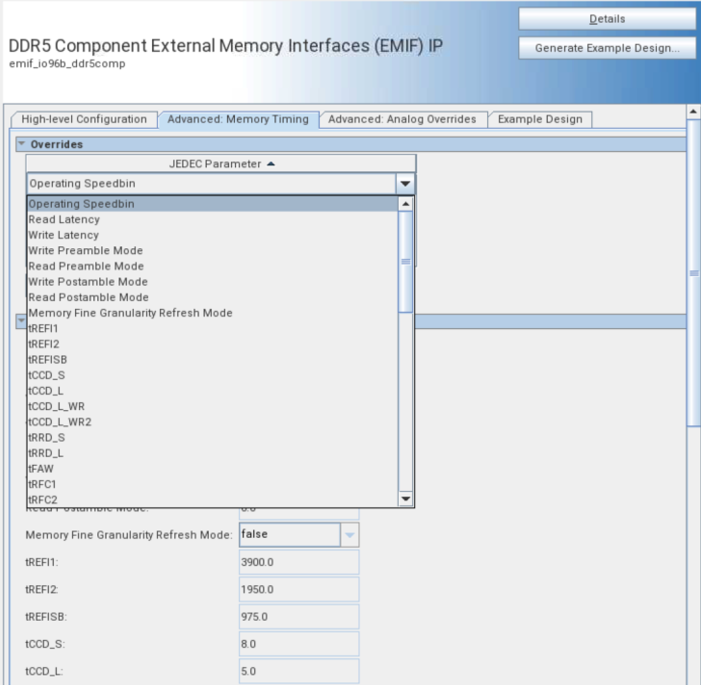Select Read Latency from the list
Viewport: 701px width, 685px height.
(x=64, y=219)
